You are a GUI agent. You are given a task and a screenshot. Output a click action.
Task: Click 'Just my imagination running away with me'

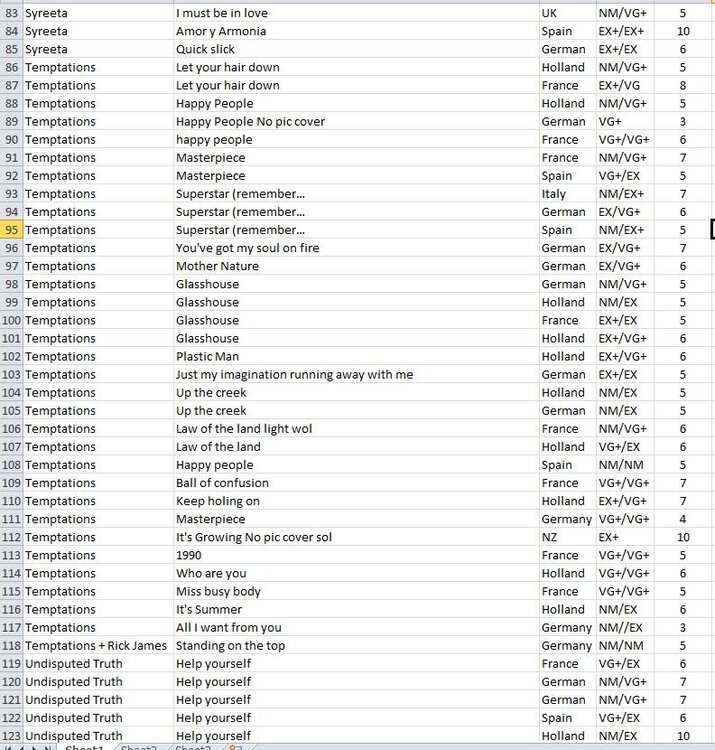click(355, 375)
